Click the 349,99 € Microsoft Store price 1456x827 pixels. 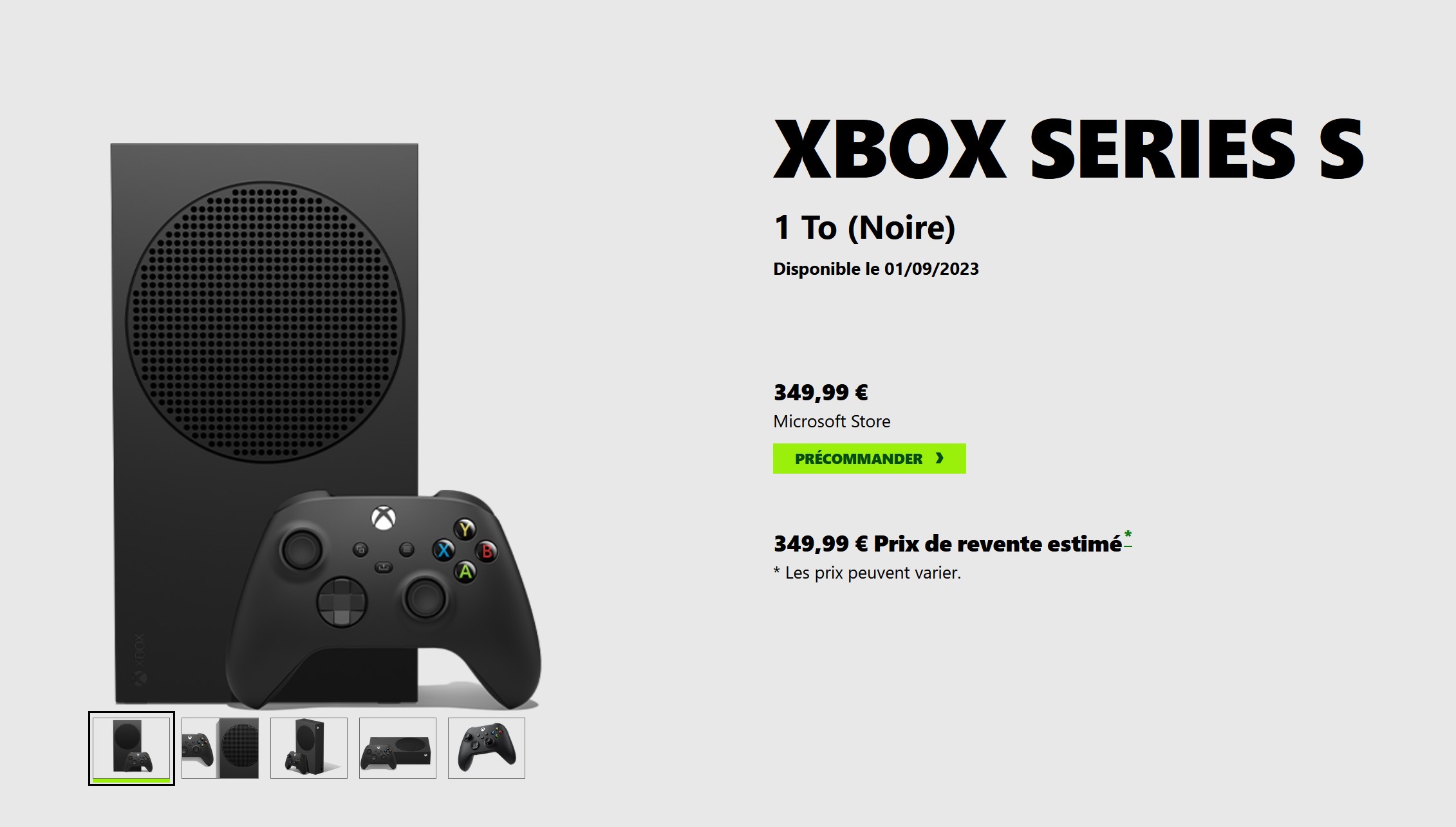pyautogui.click(x=821, y=392)
